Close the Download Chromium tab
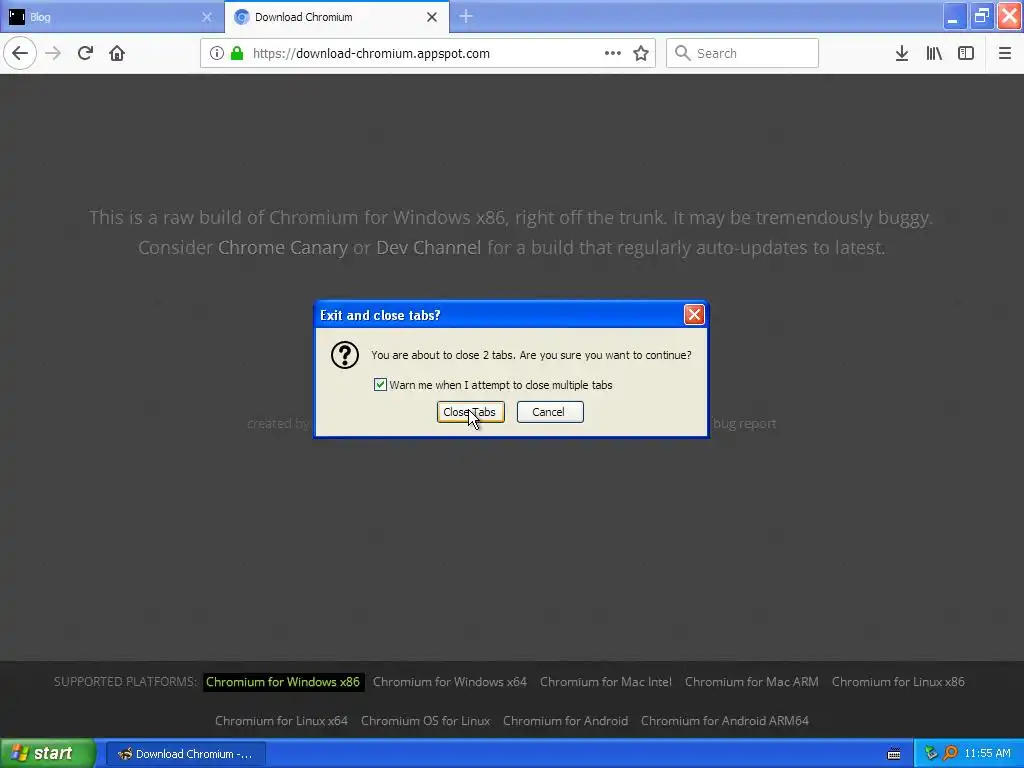This screenshot has width=1024, height=768. (432, 17)
